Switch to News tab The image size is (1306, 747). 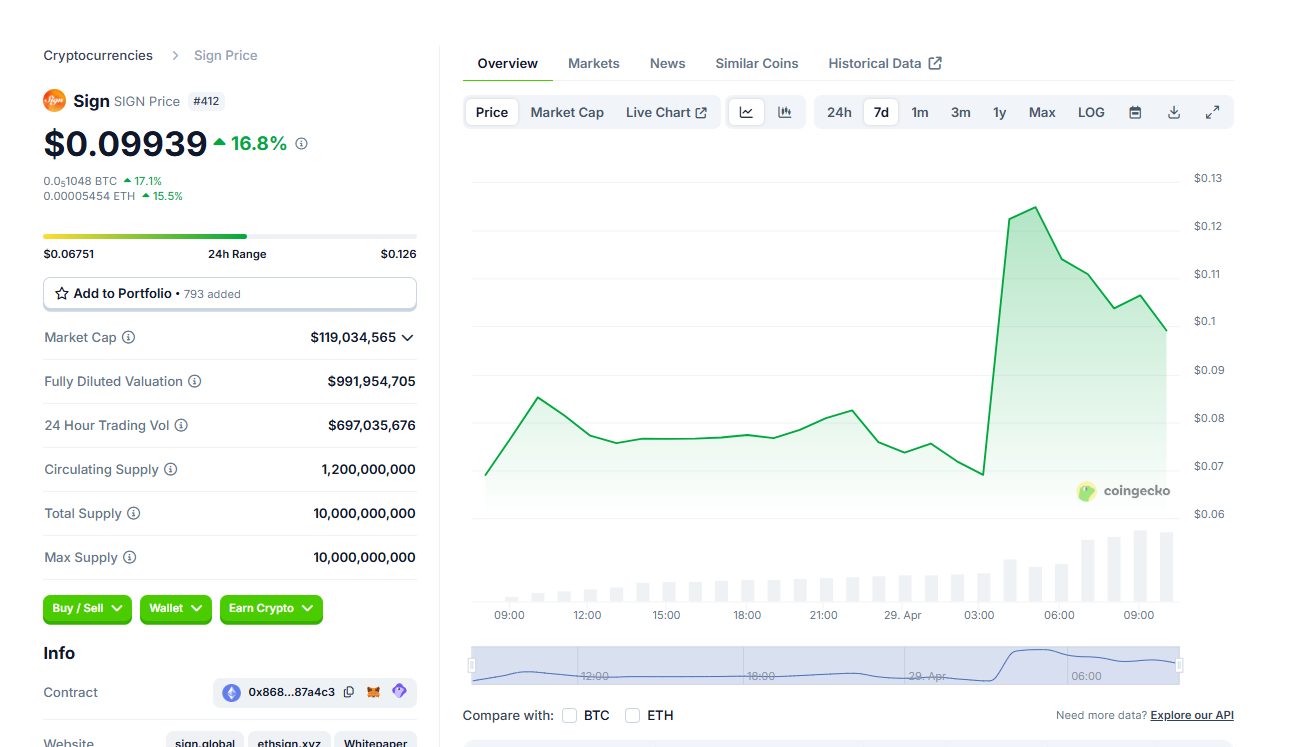[x=668, y=63]
